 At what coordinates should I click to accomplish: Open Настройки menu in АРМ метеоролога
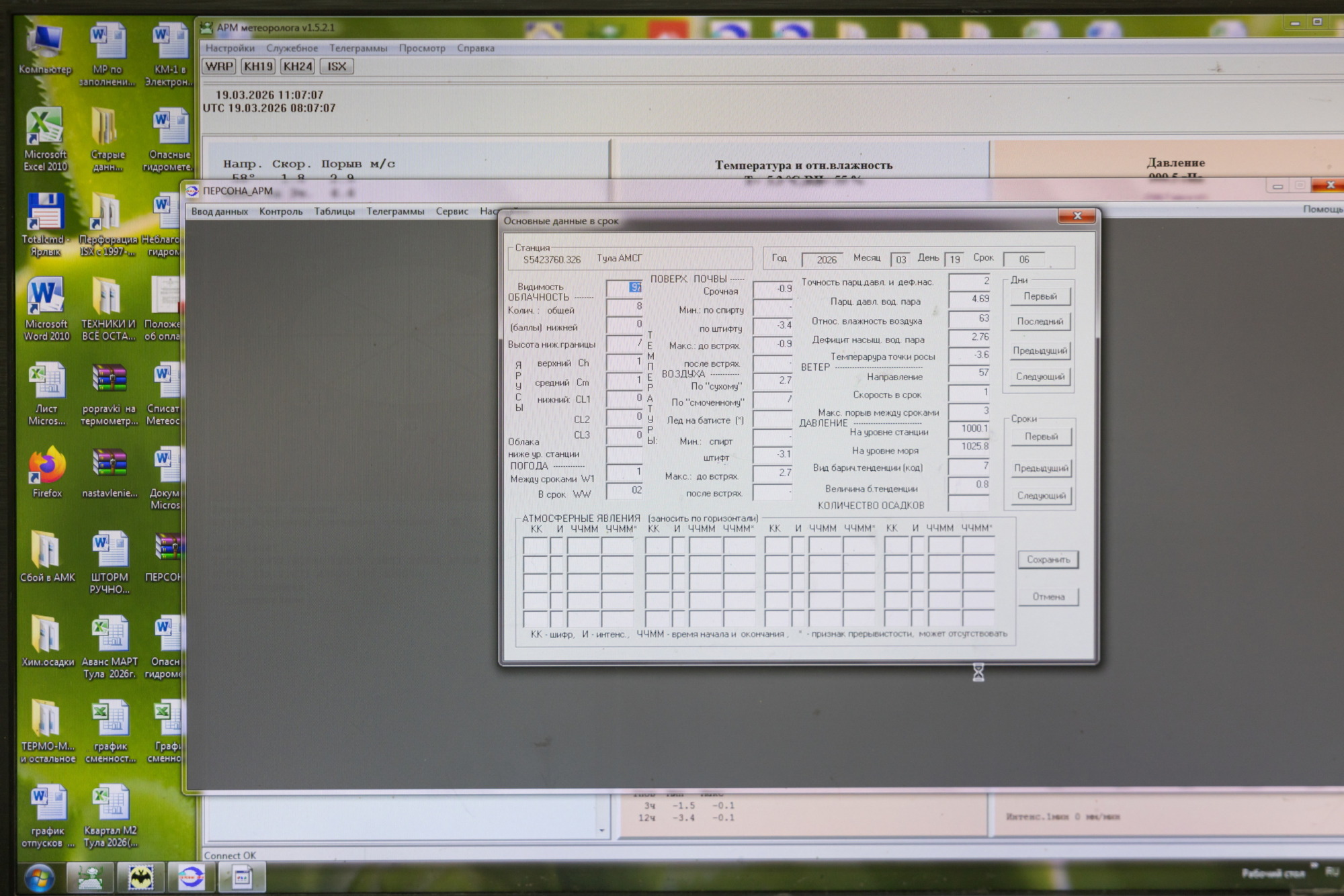(x=230, y=48)
